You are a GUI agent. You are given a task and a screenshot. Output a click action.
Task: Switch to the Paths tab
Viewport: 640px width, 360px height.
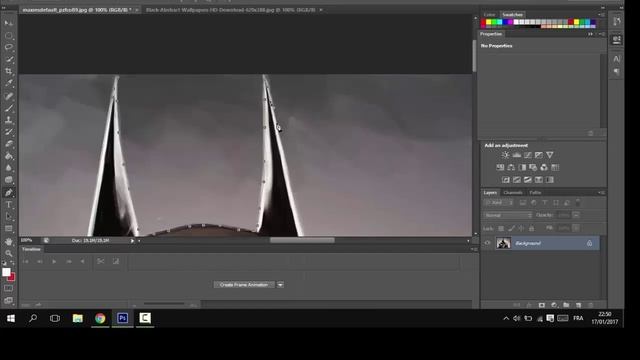(535, 193)
